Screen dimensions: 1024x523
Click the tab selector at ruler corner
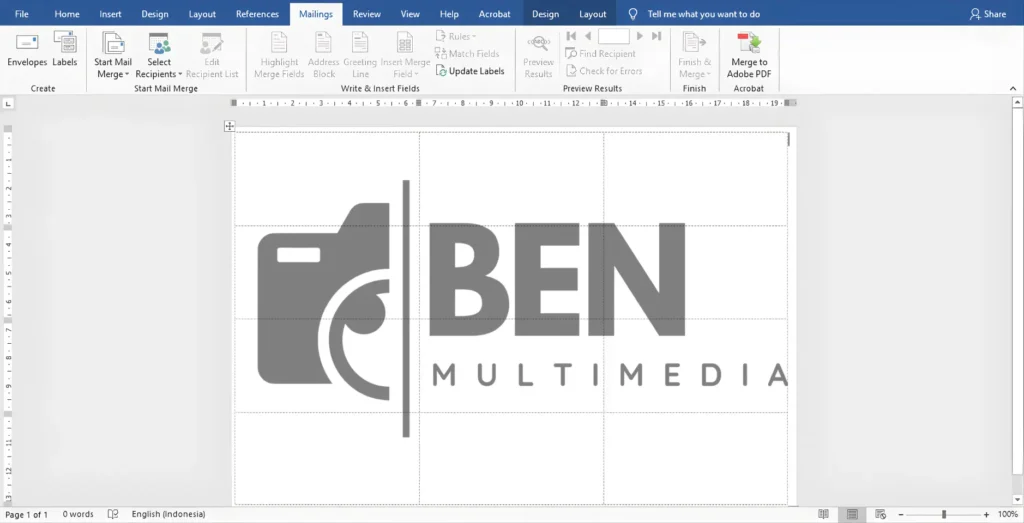click(x=8, y=103)
